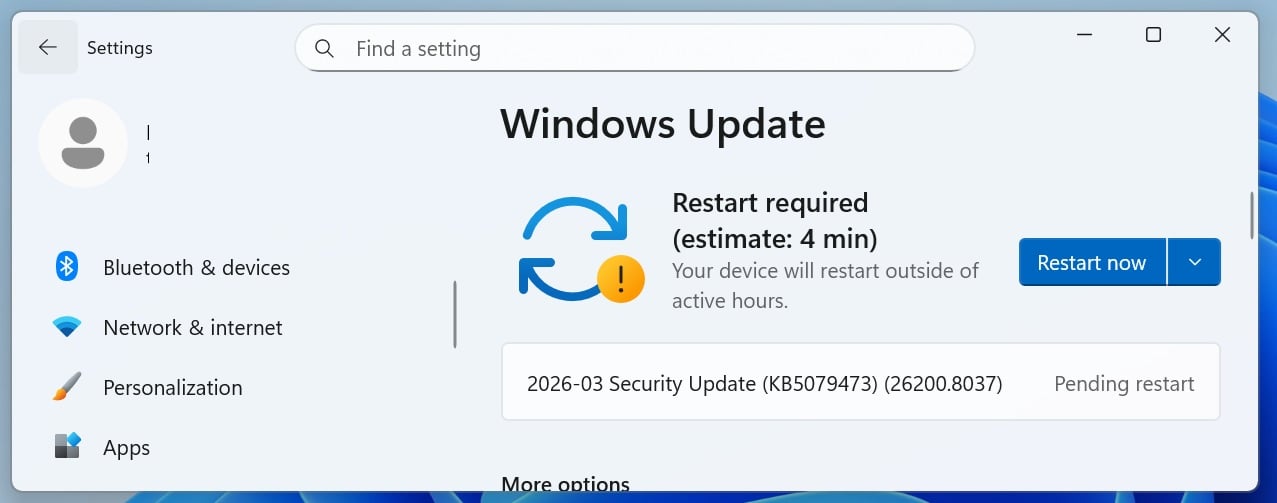Click the sidebar navigation scrollbar
The image size is (1277, 503).
pyautogui.click(x=455, y=314)
